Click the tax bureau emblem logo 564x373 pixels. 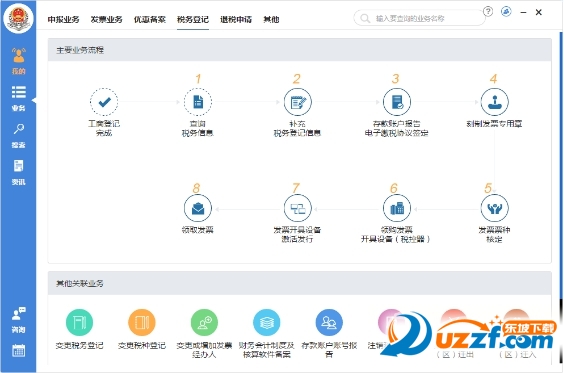tap(18, 18)
